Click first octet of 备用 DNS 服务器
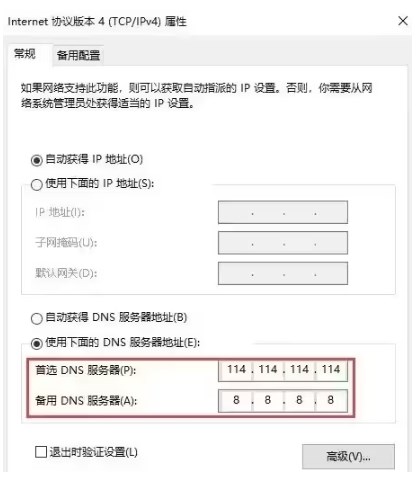The width and height of the screenshot is (416, 486). click(236, 400)
